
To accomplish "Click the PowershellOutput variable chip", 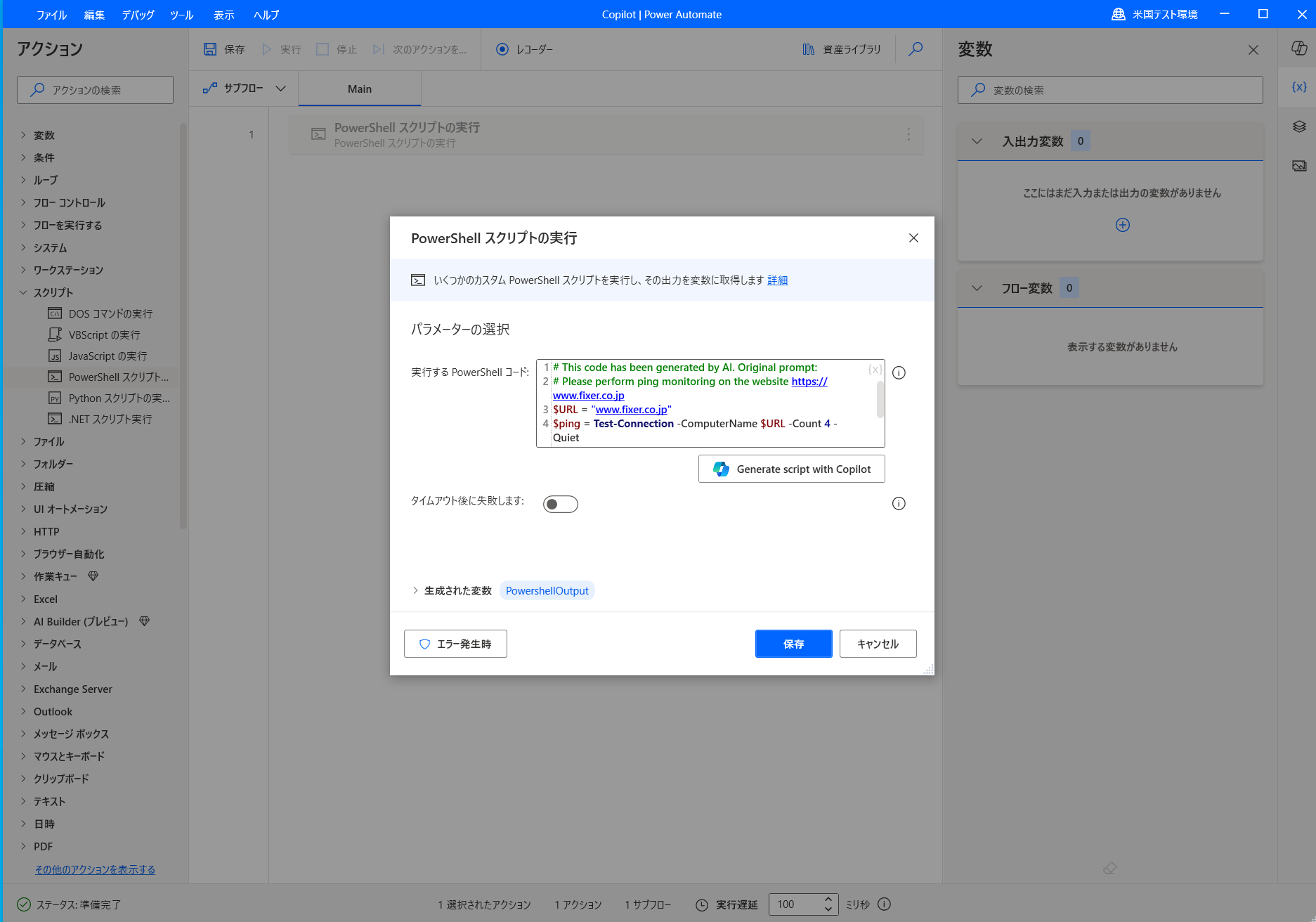I will [547, 590].
